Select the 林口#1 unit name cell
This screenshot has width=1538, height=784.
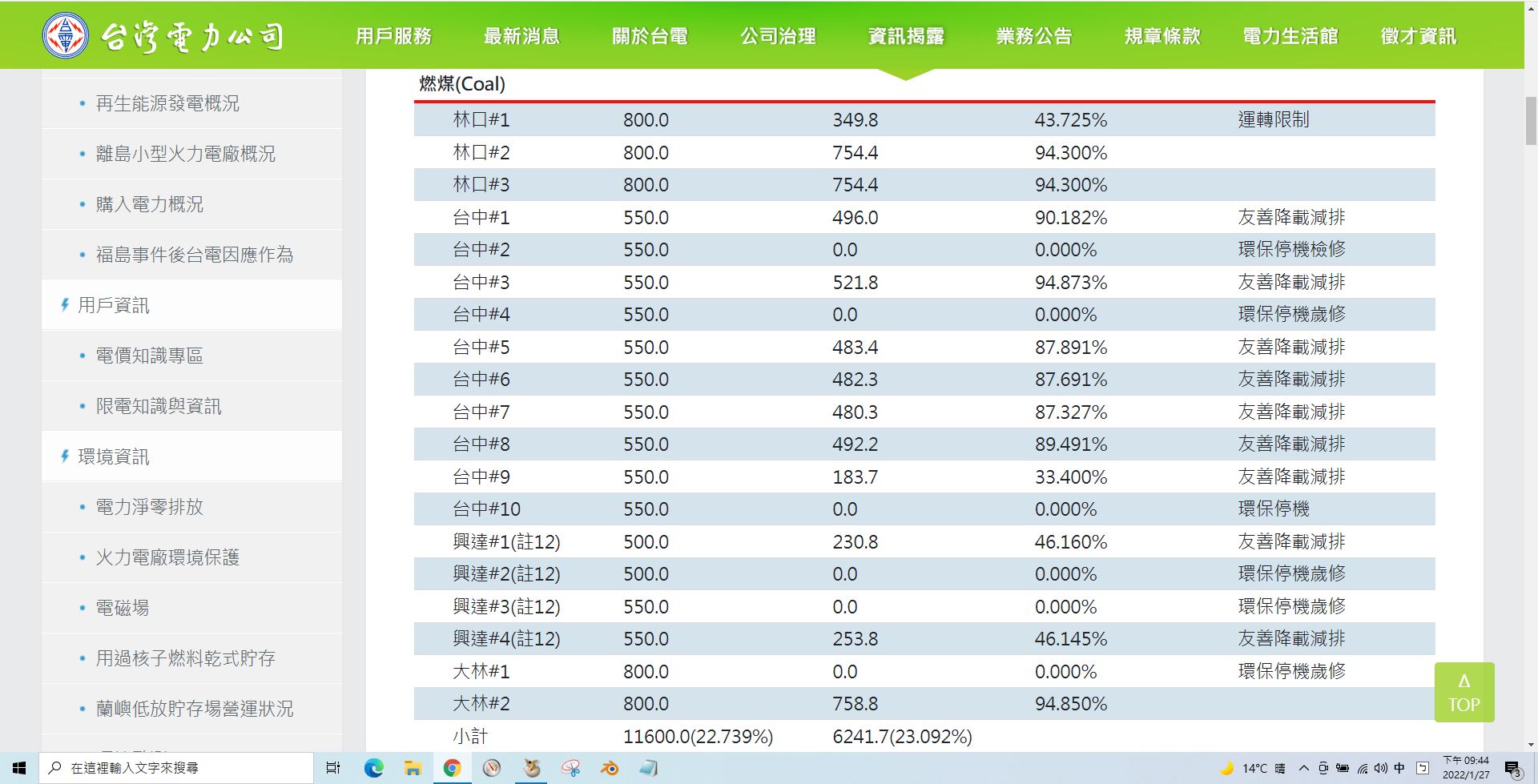(481, 120)
